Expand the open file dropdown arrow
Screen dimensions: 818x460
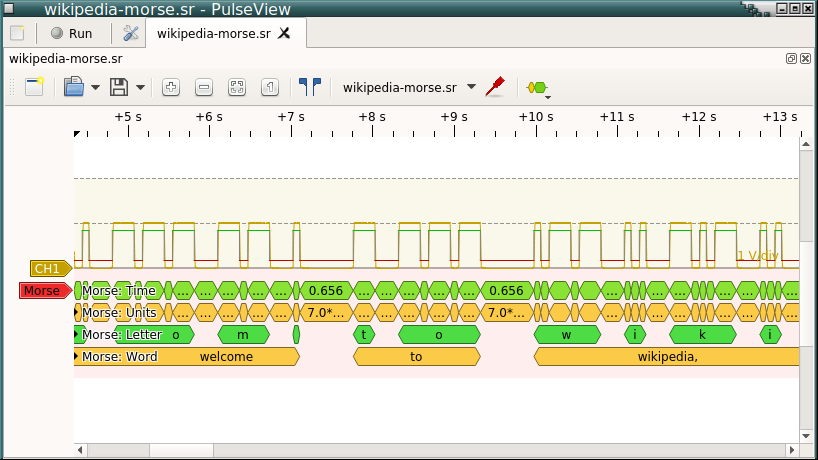click(x=95, y=87)
